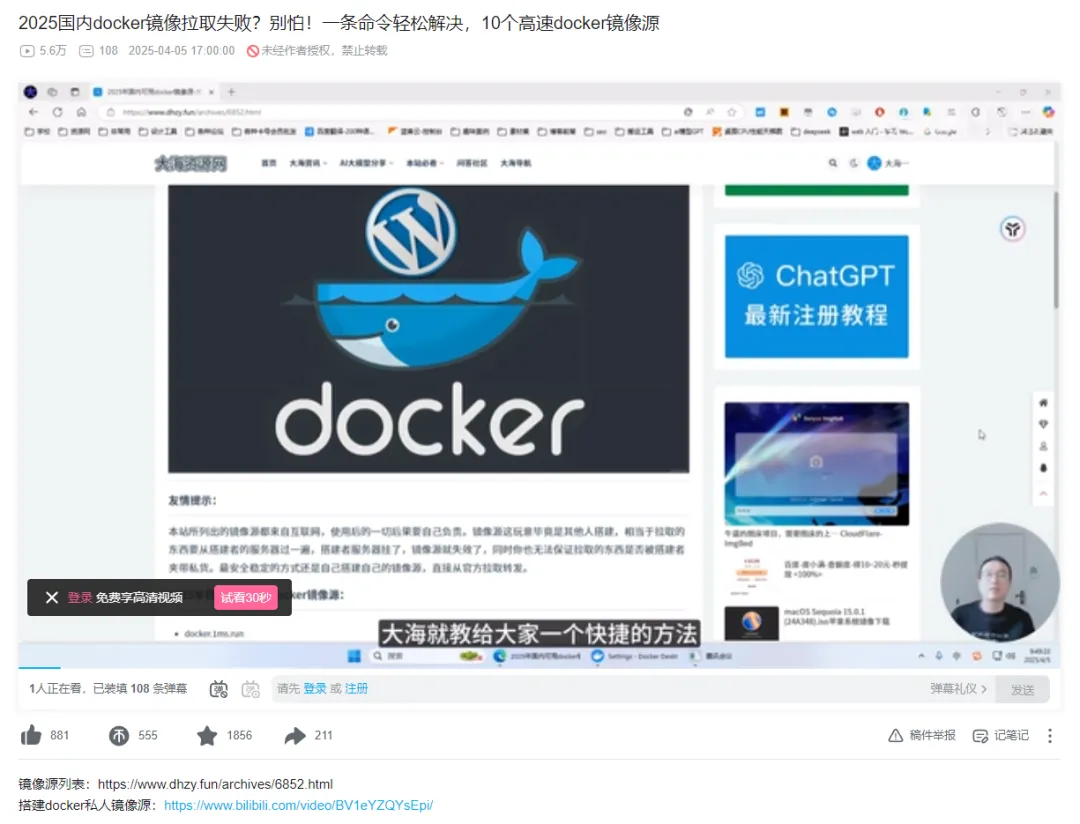Click the large Docker whale image
This screenshot has width=1080, height=824.
(x=428, y=329)
